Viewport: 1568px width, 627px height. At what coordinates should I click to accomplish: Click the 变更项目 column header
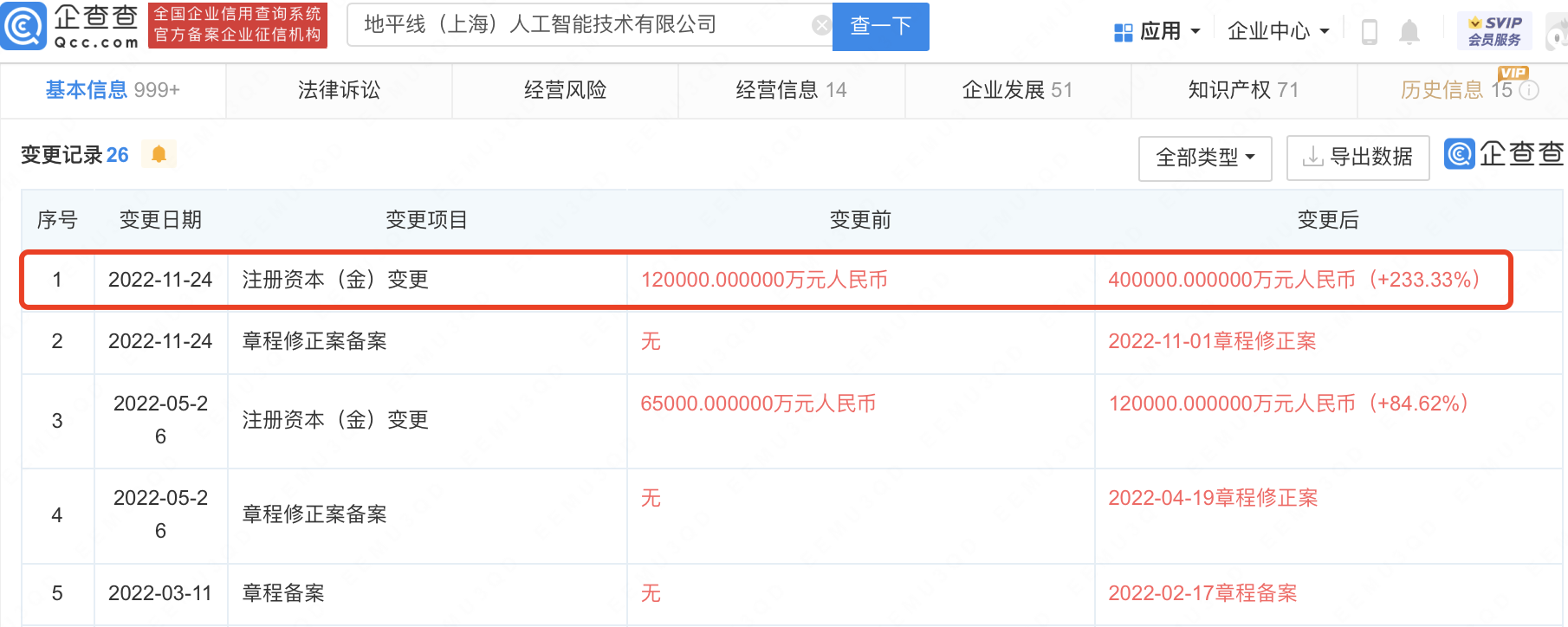426,220
